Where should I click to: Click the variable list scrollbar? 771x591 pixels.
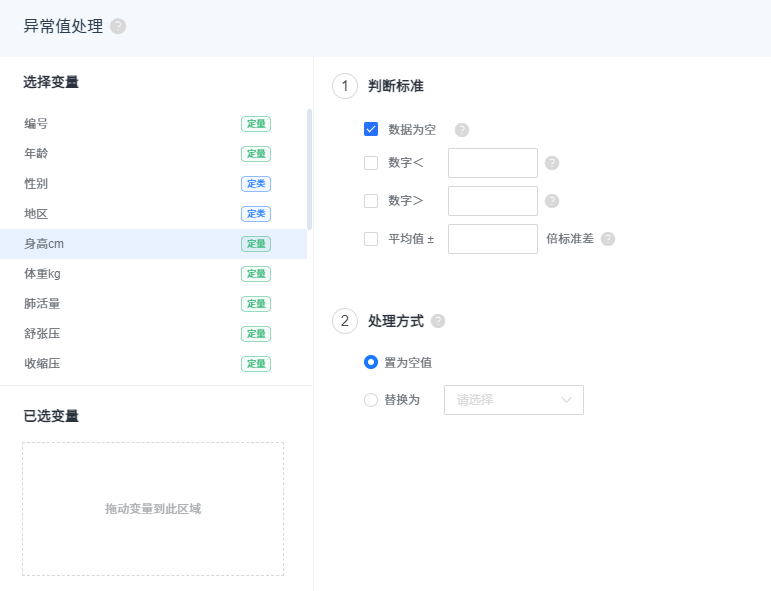[x=309, y=170]
